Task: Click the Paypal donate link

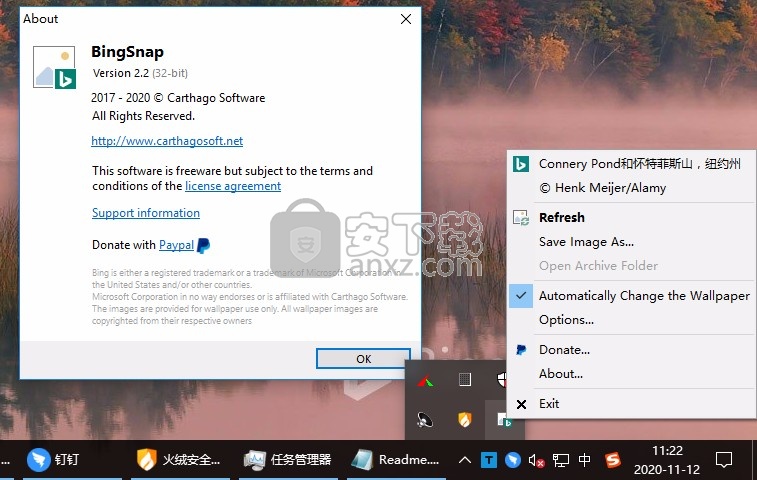Action: coord(176,245)
